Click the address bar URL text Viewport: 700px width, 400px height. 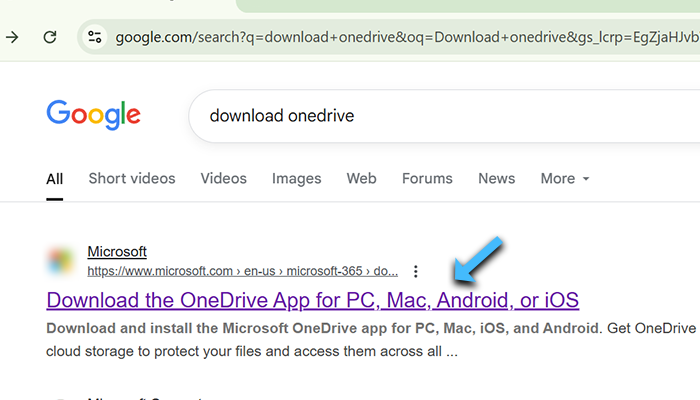(x=407, y=37)
